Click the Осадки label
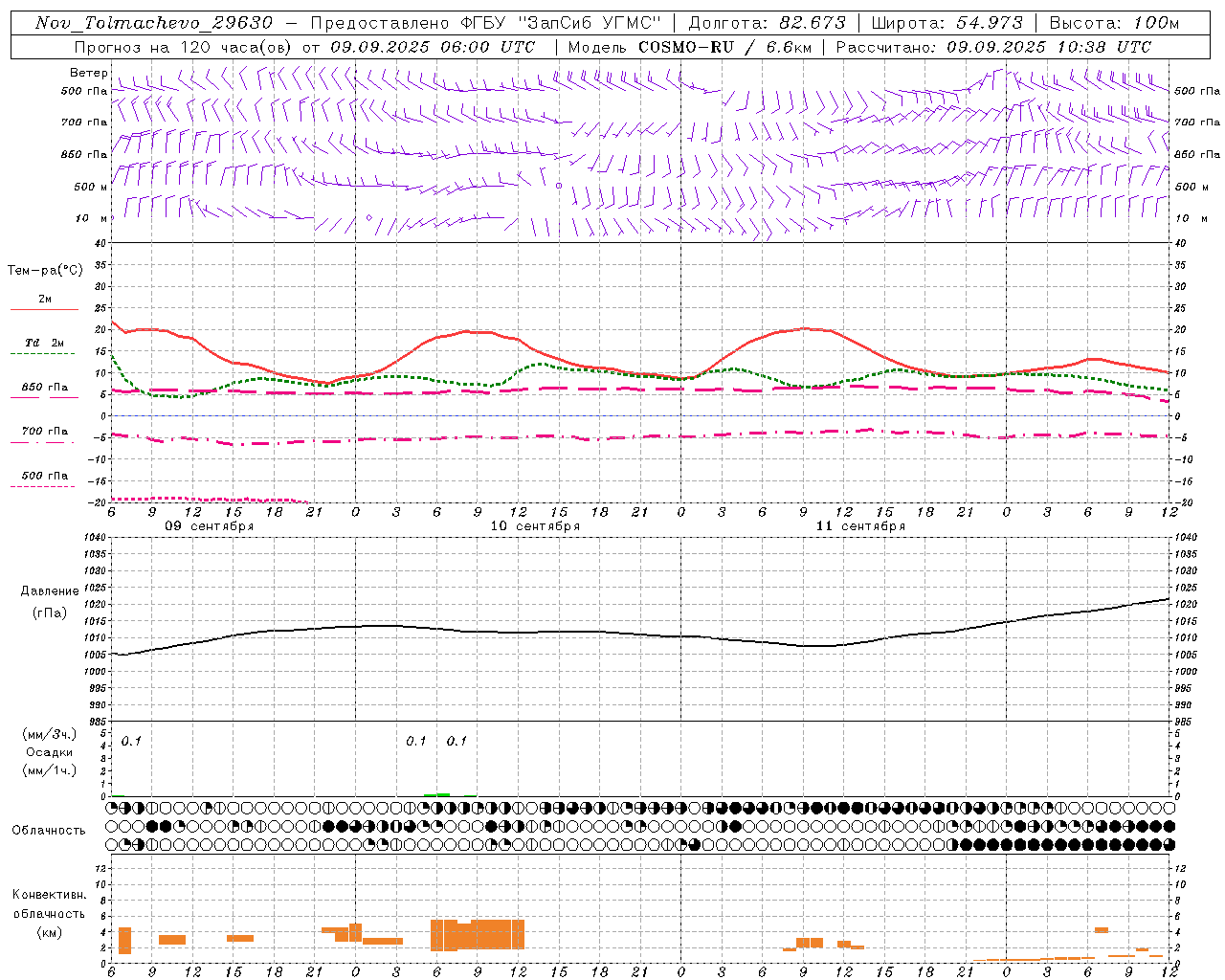This screenshot has height=980, width=1225. (50, 752)
